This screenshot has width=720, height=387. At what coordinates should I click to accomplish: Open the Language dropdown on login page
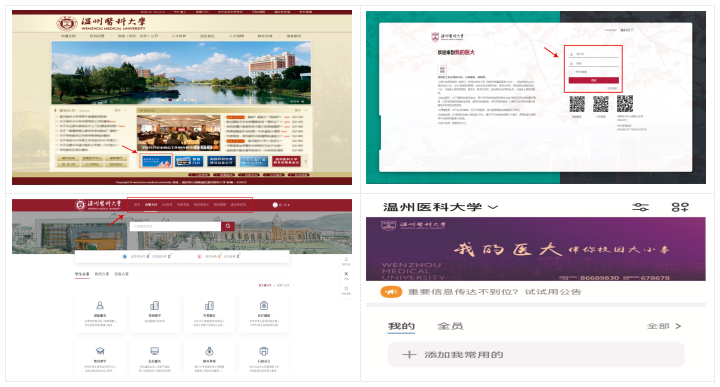click(x=626, y=30)
